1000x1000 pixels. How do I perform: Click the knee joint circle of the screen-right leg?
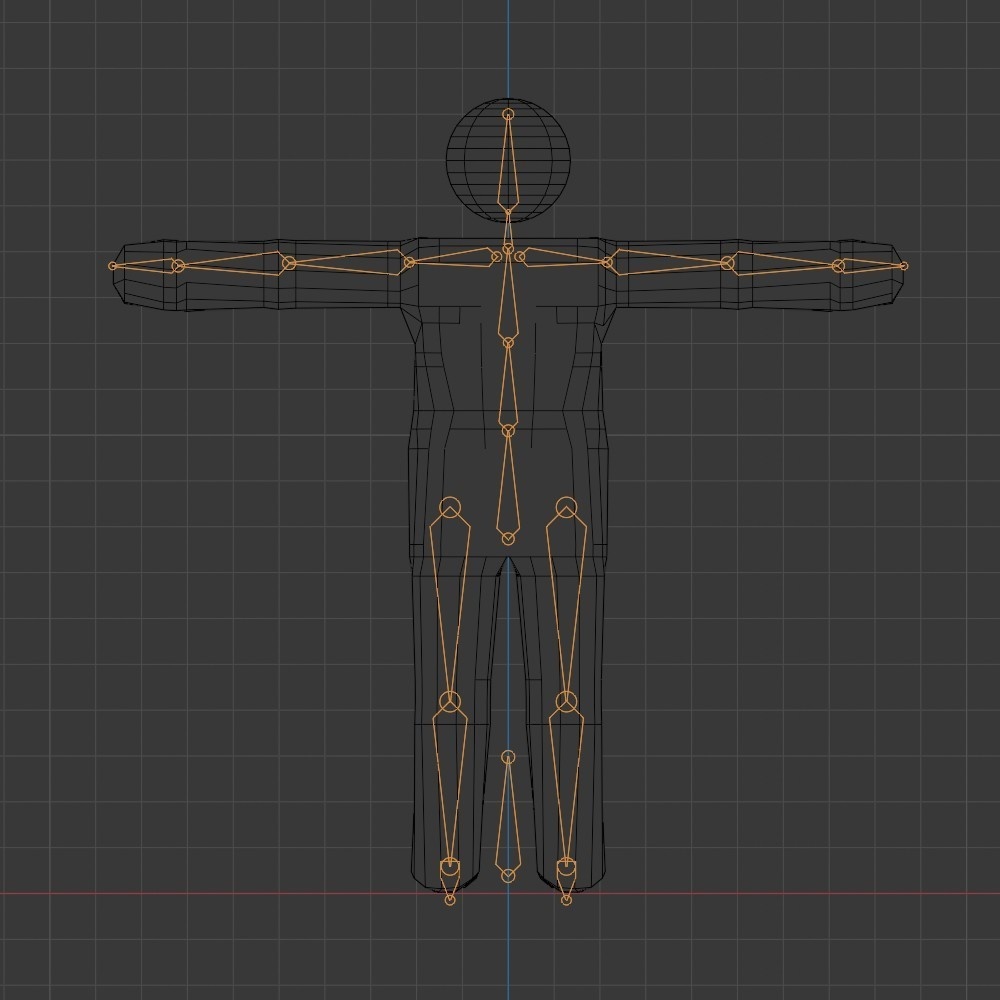566,702
